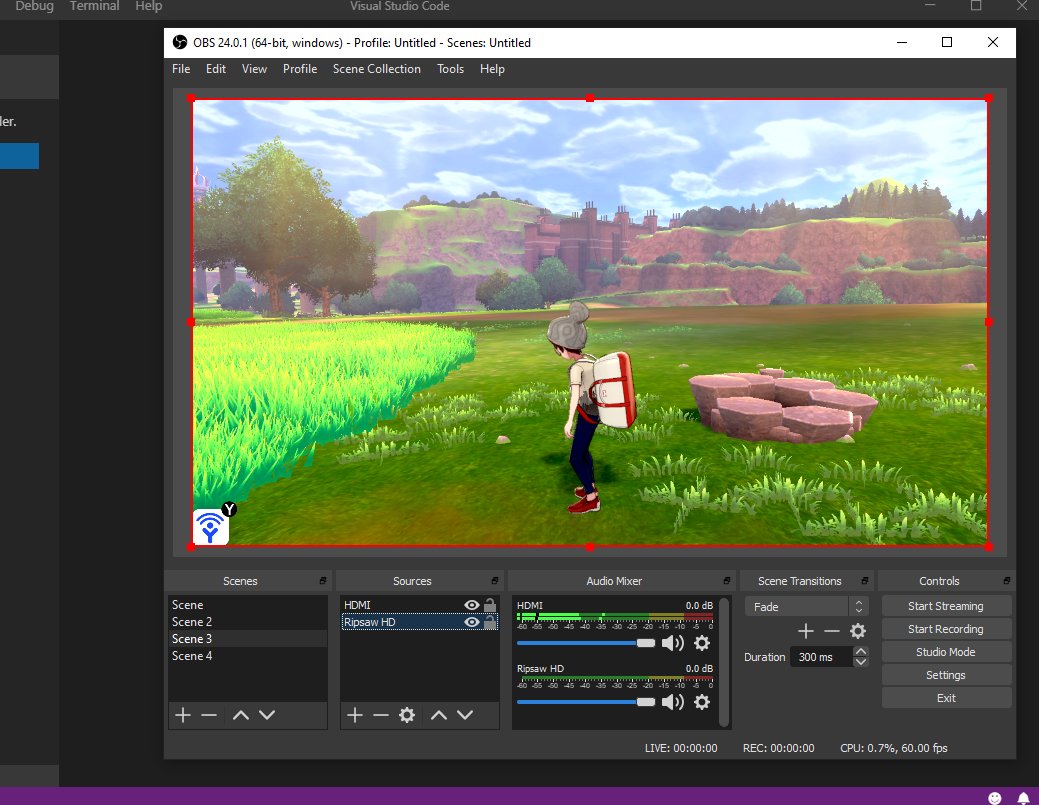Open the File menu in OBS
Image resolution: width=1039 pixels, height=805 pixels.
pos(181,69)
